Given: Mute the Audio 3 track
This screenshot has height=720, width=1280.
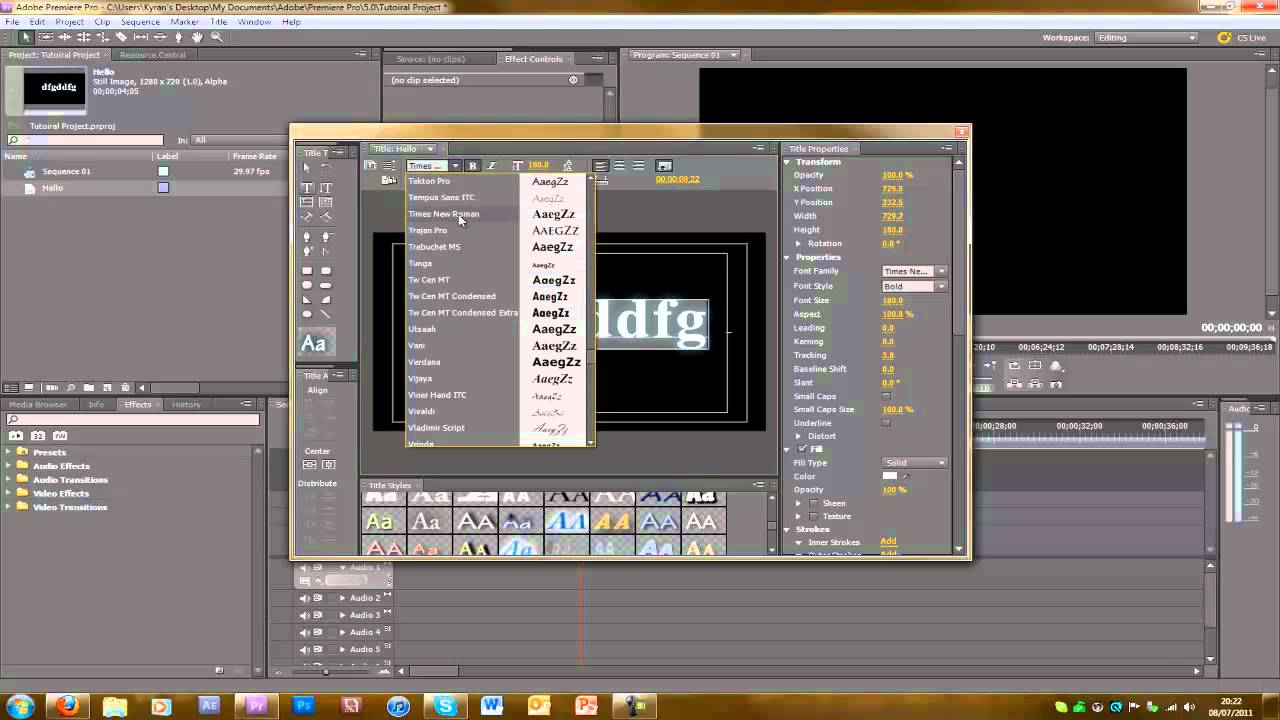Looking at the screenshot, I should [x=305, y=615].
